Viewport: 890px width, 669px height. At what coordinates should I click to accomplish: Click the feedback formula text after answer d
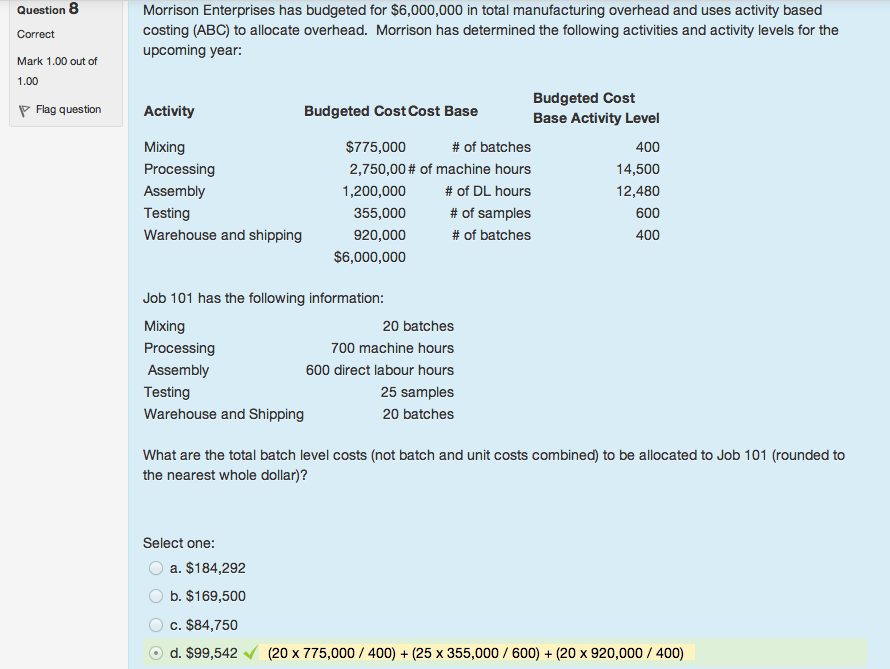tap(475, 653)
